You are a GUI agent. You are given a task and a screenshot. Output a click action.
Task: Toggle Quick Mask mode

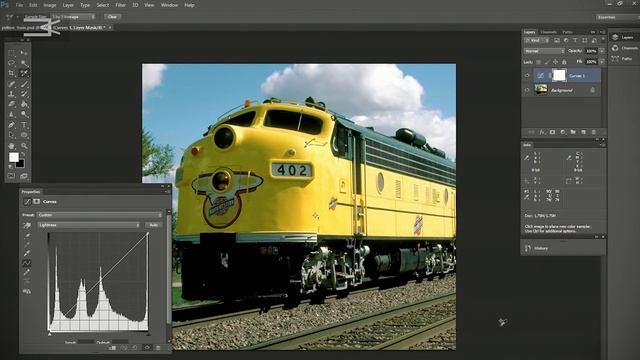[x=11, y=176]
